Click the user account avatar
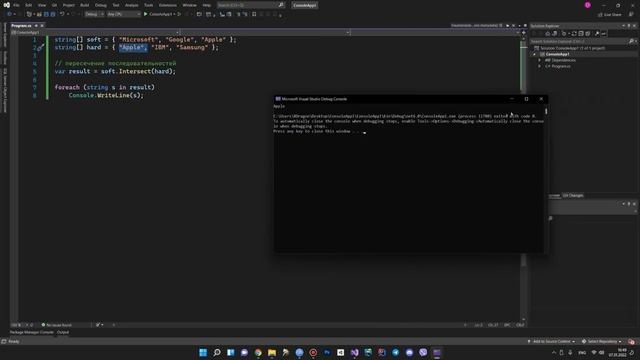This screenshot has height=360, width=640. click(588, 5)
